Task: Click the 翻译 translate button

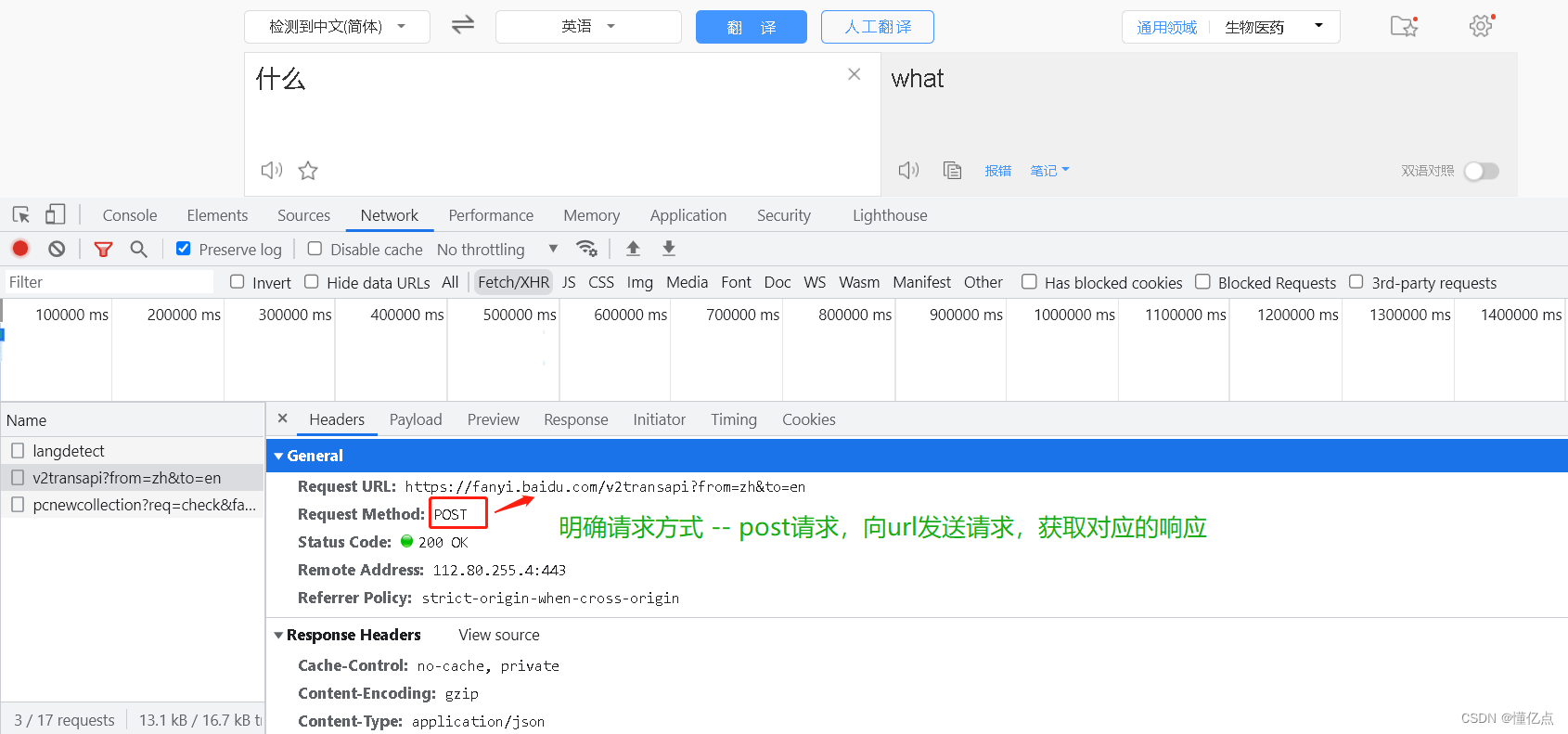Action: (x=752, y=27)
